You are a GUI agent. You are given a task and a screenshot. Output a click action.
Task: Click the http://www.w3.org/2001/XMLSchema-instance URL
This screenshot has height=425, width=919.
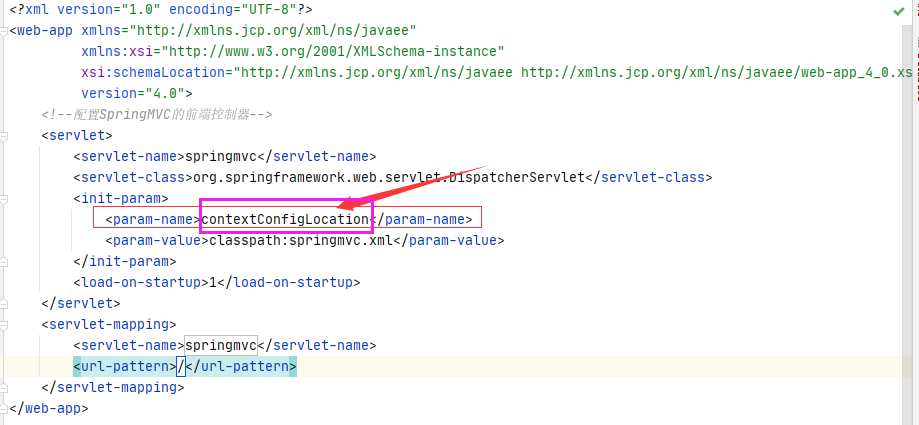tap(332, 52)
